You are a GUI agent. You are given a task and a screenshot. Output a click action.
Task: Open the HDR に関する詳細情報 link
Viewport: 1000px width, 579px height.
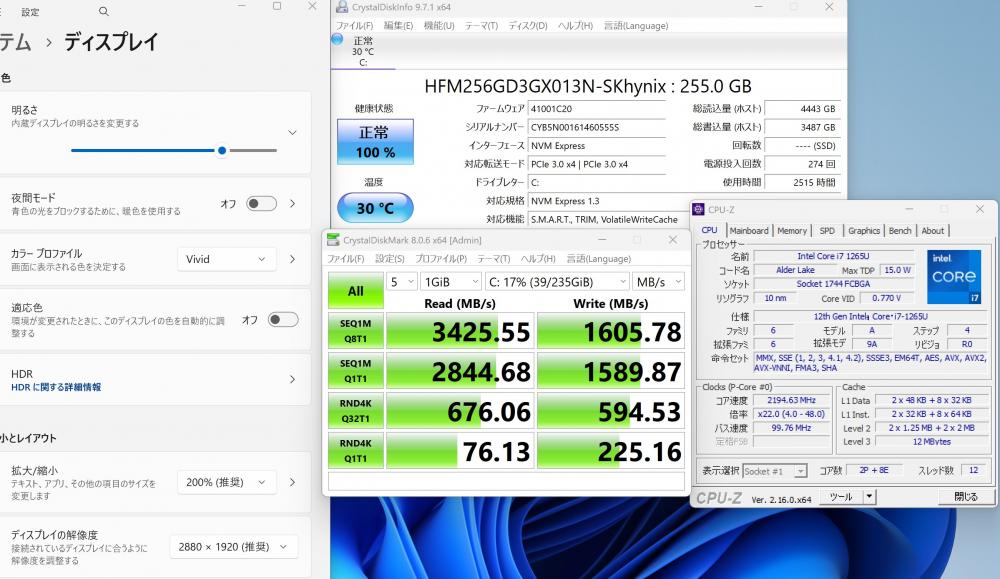coord(56,387)
